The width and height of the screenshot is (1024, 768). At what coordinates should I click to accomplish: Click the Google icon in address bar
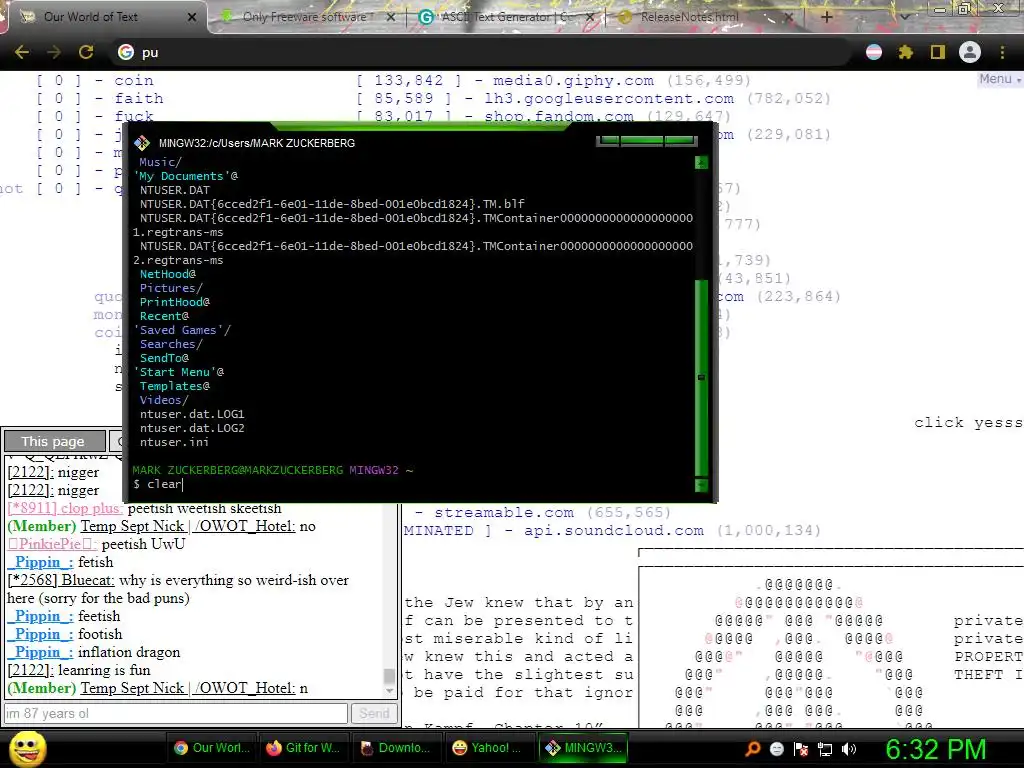pos(125,52)
